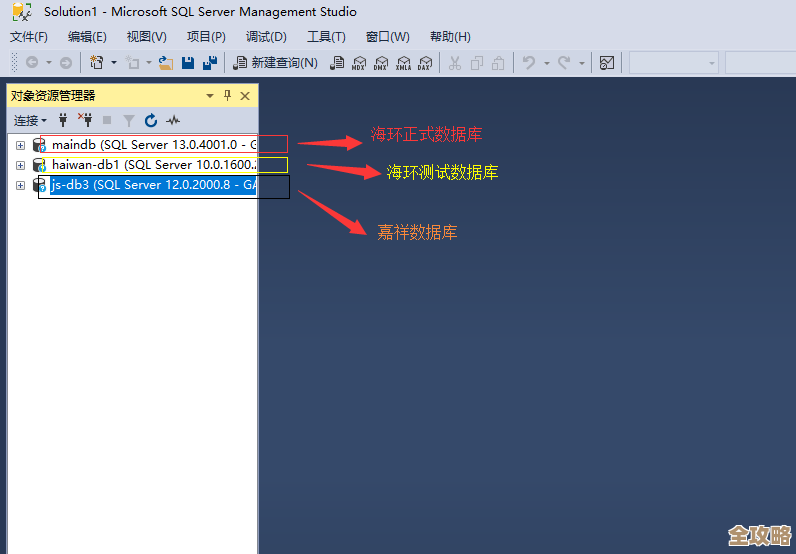Click the Copy icon in toolbar

coord(477,63)
